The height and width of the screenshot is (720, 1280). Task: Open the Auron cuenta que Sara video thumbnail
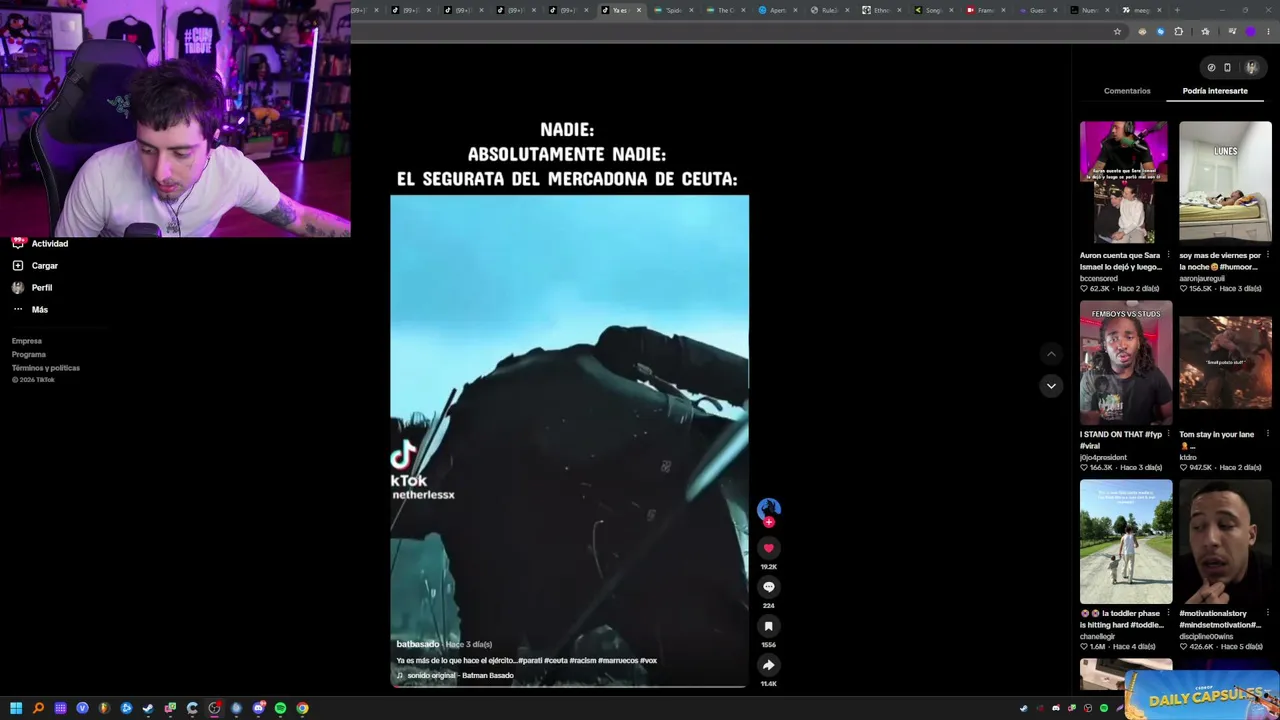1126,183
